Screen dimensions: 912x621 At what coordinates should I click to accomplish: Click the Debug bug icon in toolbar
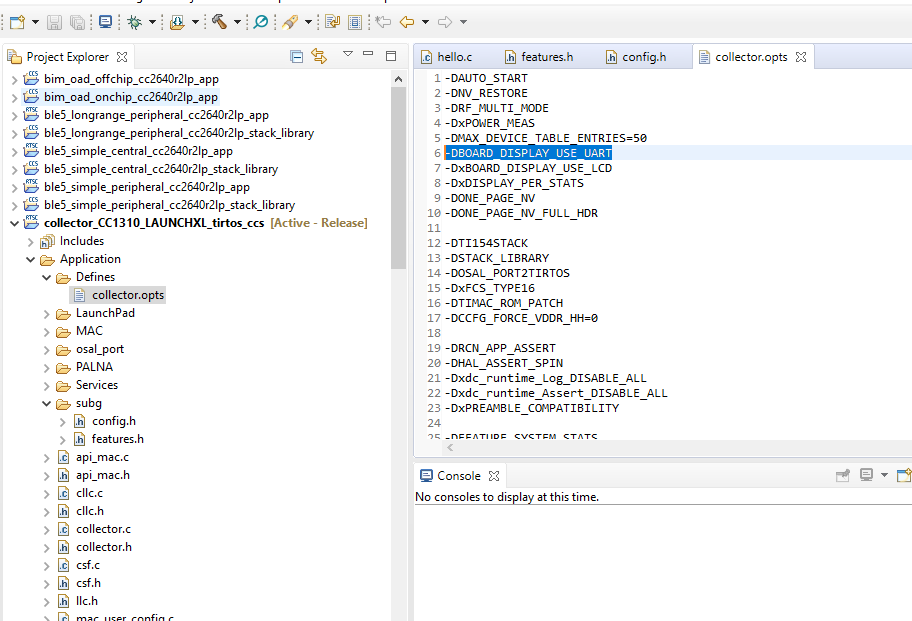[135, 21]
